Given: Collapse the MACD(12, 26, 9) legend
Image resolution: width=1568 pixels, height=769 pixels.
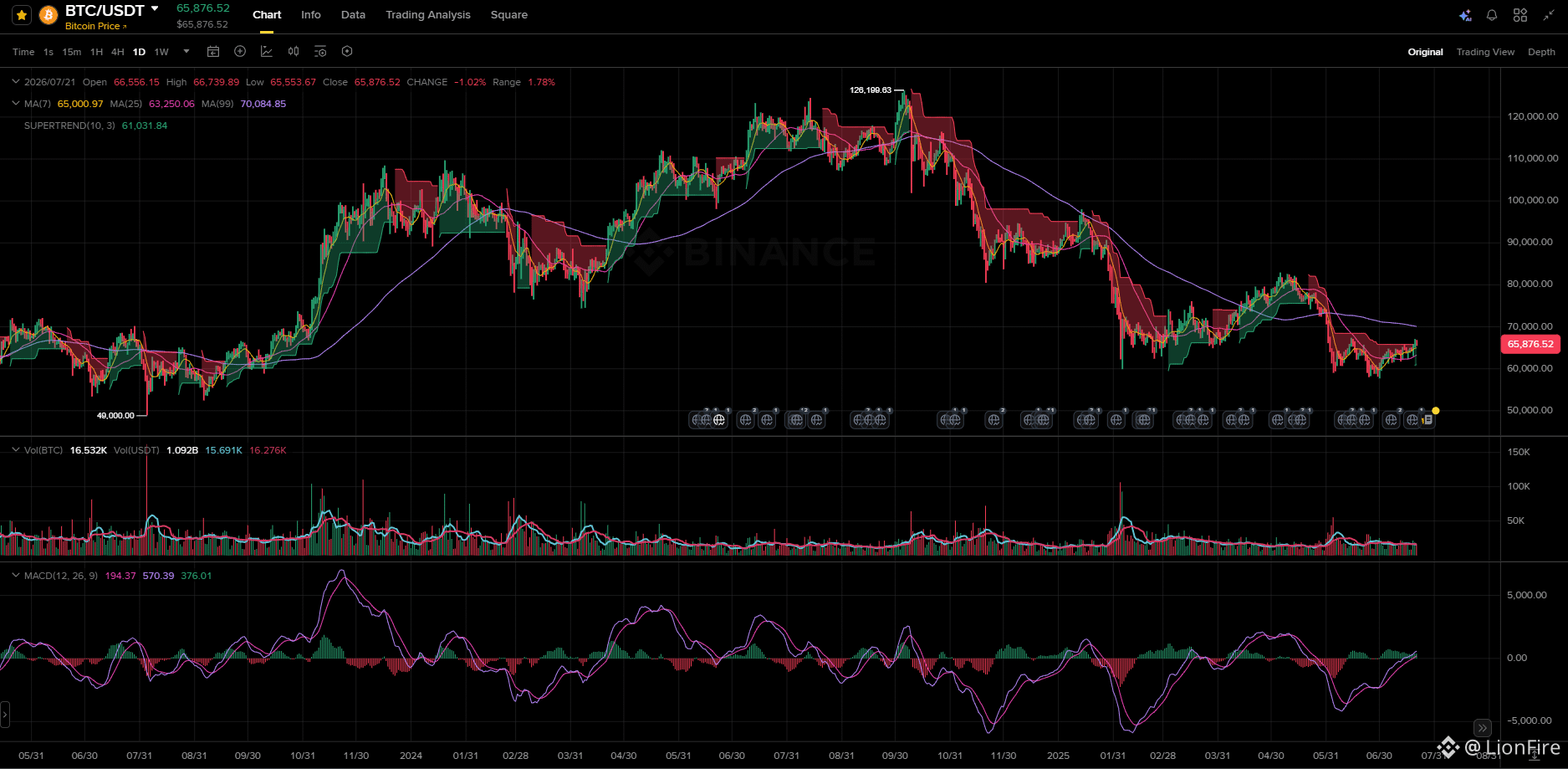Looking at the screenshot, I should (x=16, y=576).
